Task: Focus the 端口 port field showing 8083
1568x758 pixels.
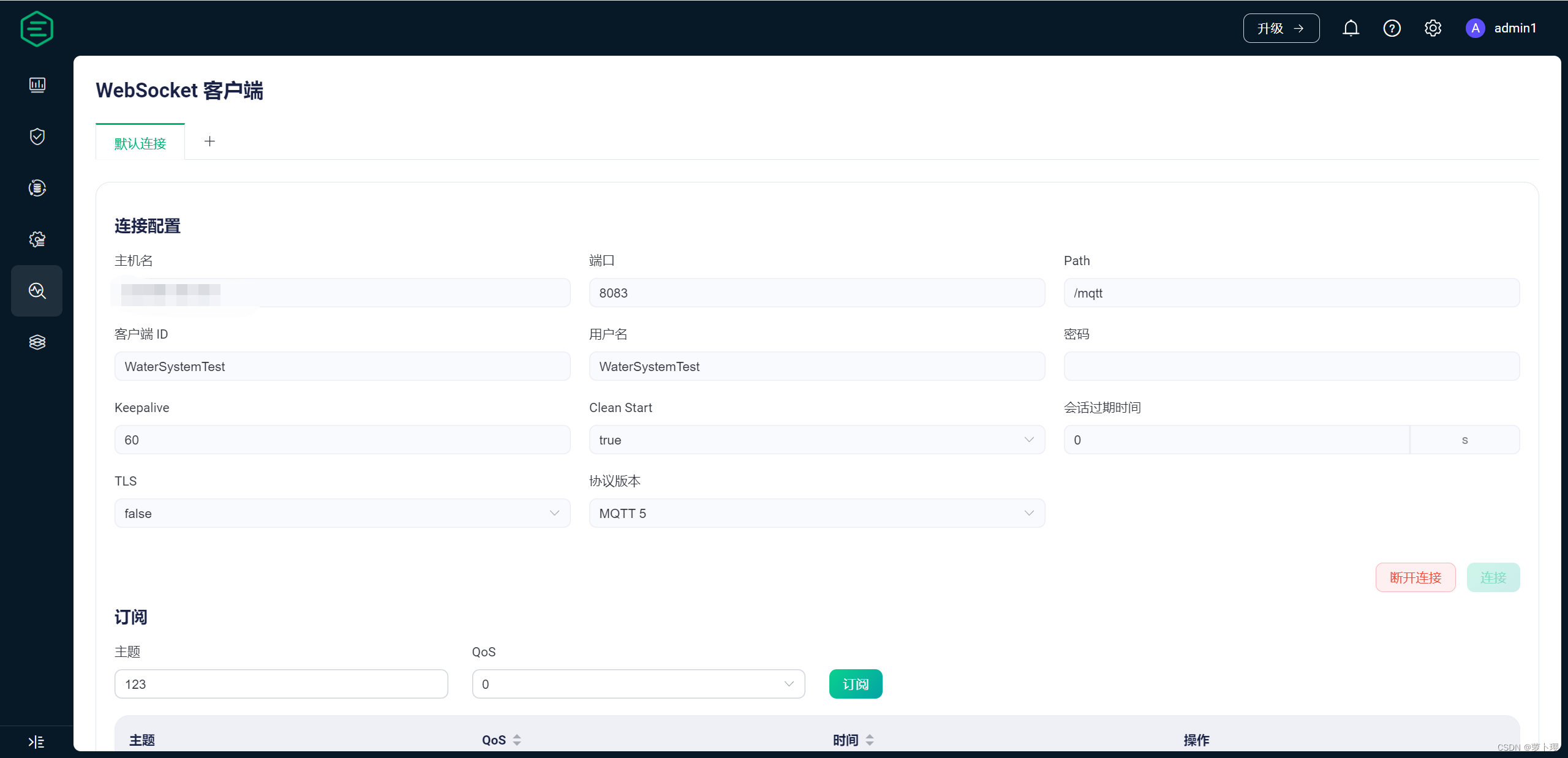Action: (x=816, y=293)
